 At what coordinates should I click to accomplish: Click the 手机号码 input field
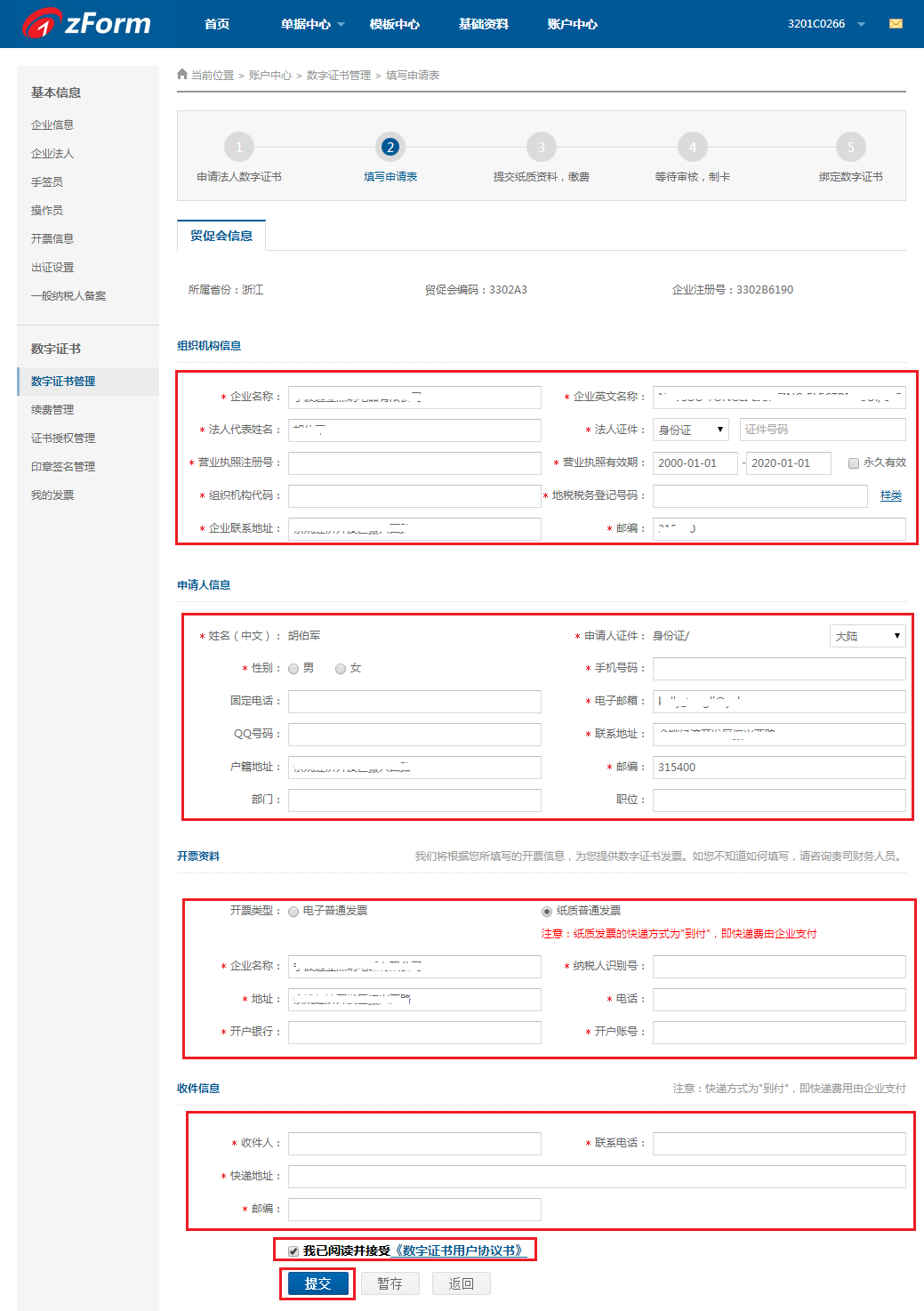tap(779, 669)
